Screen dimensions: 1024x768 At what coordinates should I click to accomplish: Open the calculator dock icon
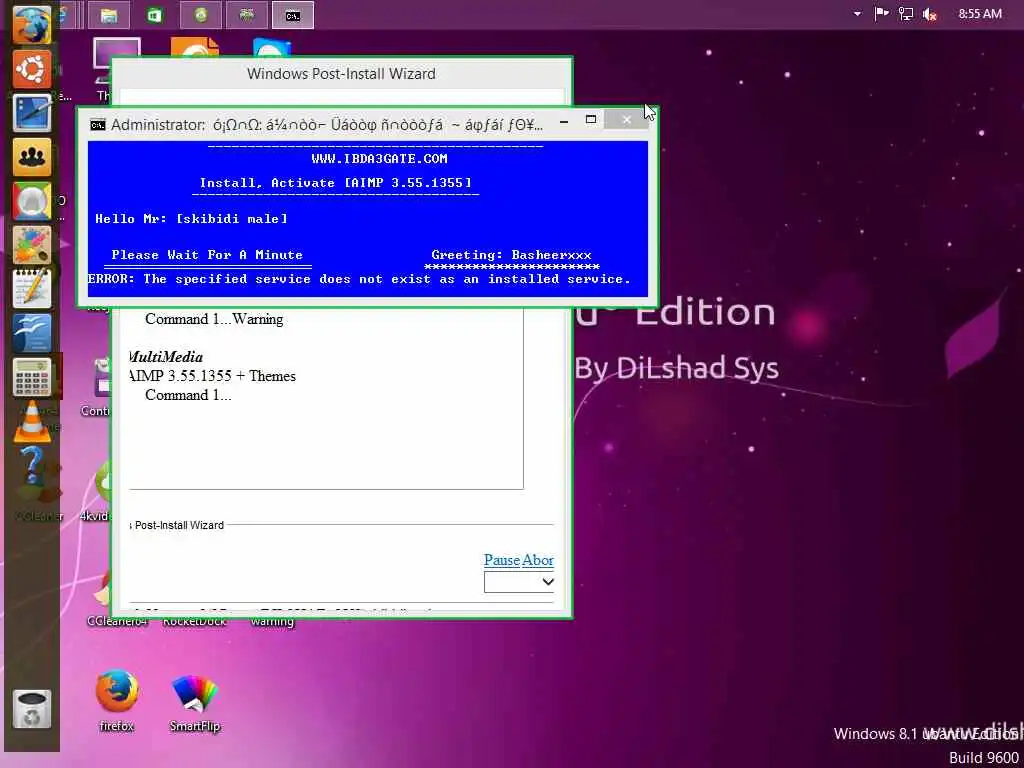pyautogui.click(x=31, y=377)
